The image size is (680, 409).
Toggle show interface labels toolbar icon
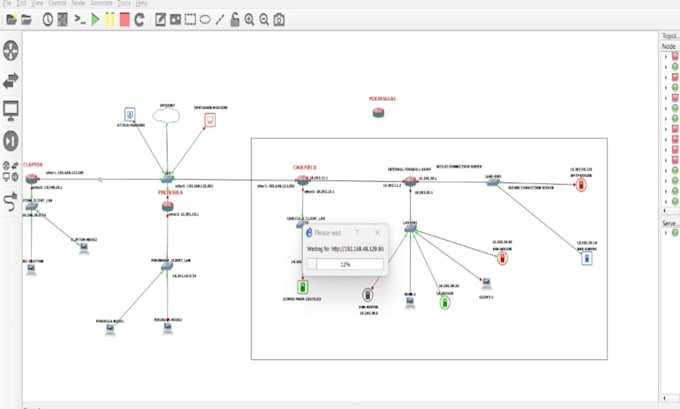point(62,20)
